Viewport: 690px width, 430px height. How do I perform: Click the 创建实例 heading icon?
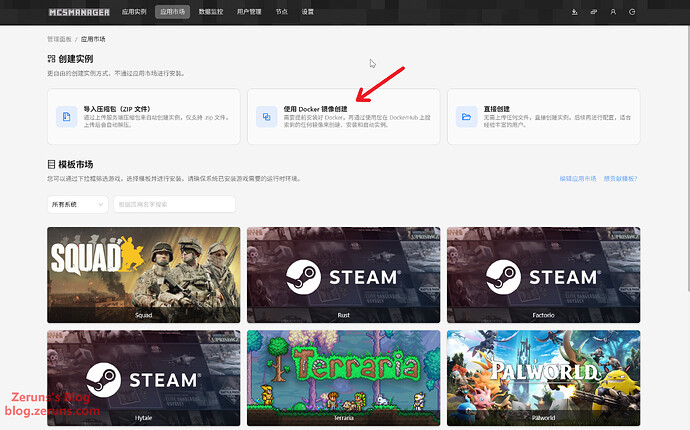(x=51, y=59)
